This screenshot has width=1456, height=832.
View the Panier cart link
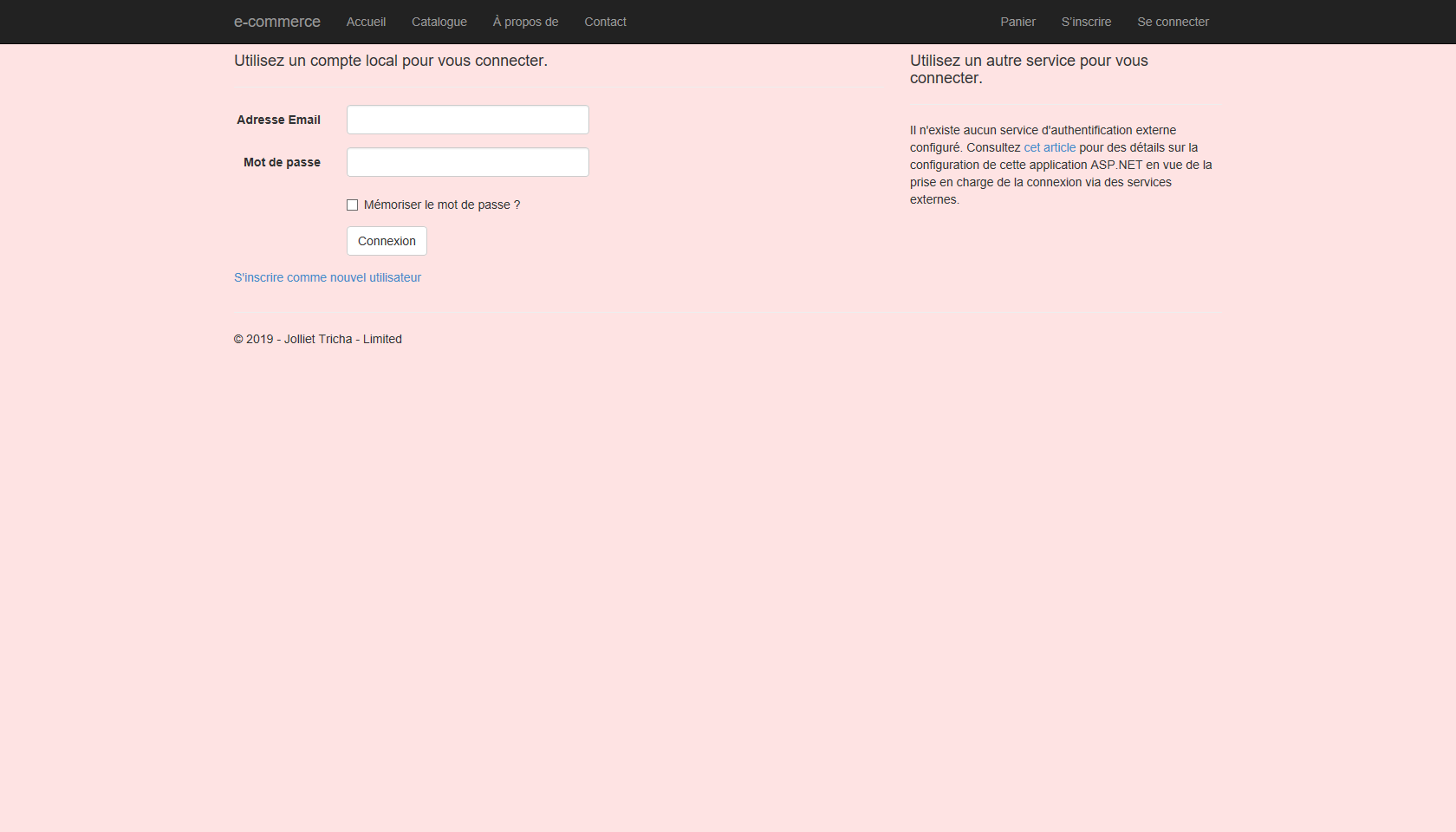[1017, 22]
